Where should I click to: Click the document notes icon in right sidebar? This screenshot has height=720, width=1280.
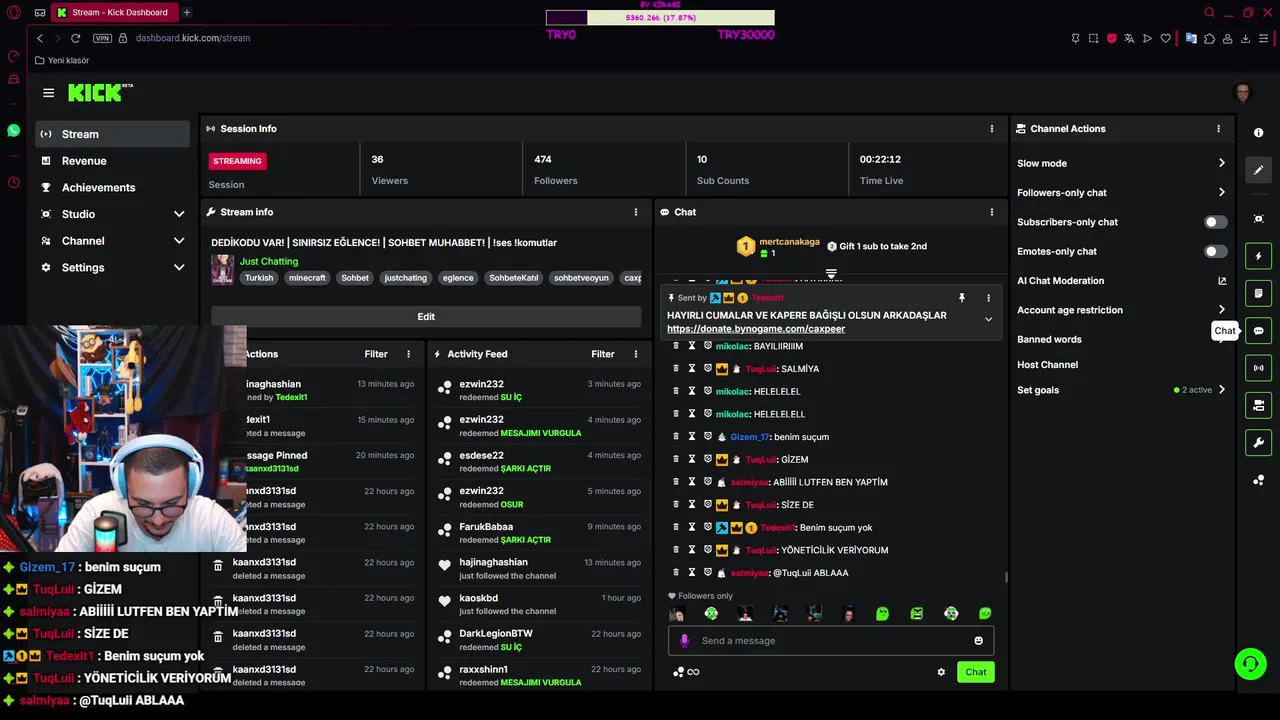[1259, 294]
